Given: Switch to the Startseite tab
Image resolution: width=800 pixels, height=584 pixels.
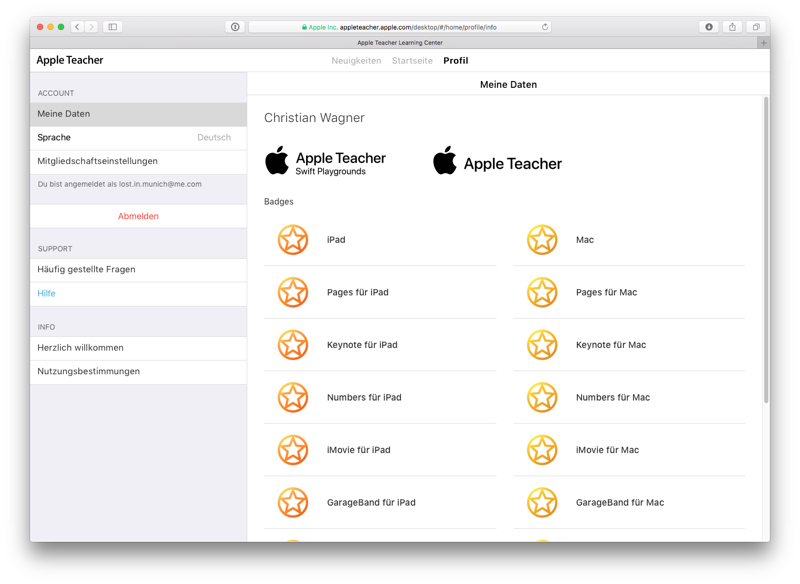Looking at the screenshot, I should pos(412,61).
